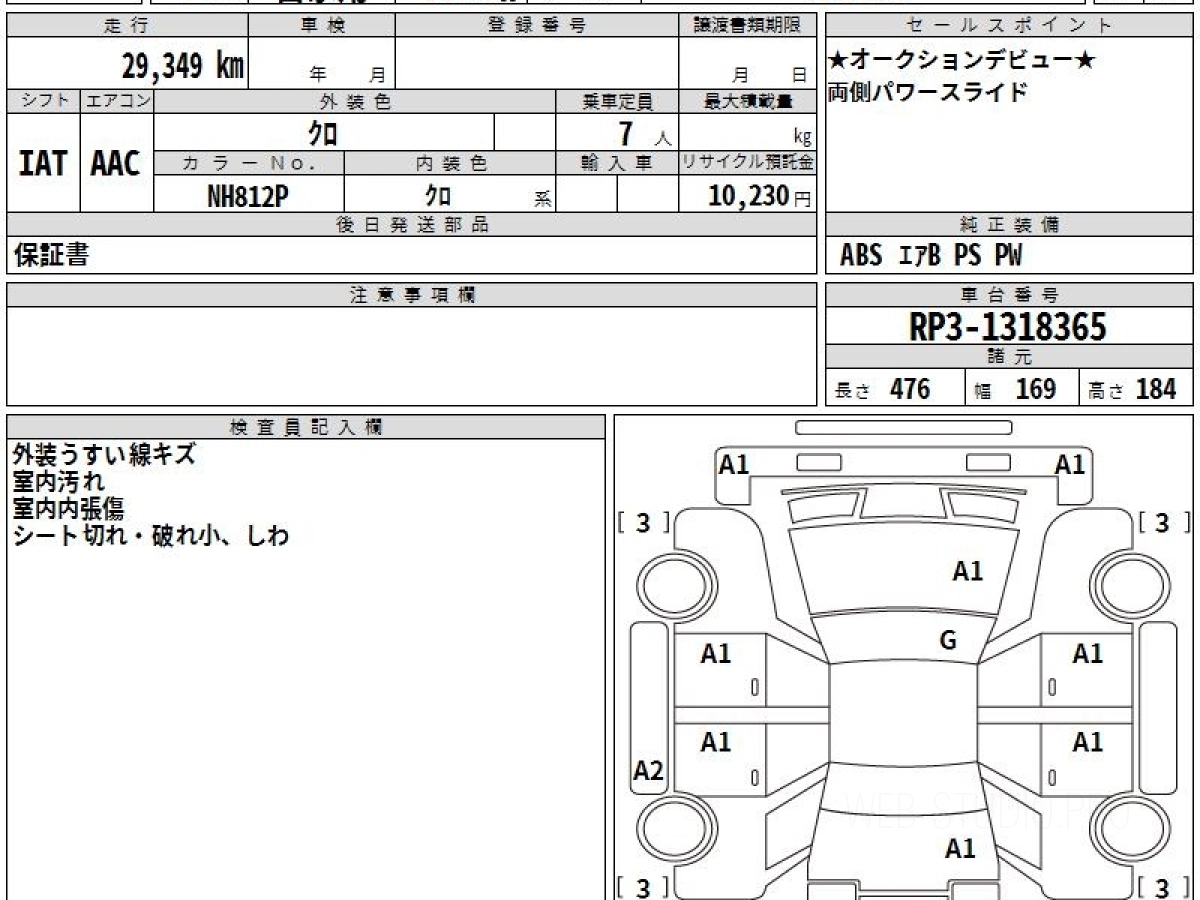1200x900 pixels.
Task: Click the シフト column header
Action: pyautogui.click(x=44, y=101)
